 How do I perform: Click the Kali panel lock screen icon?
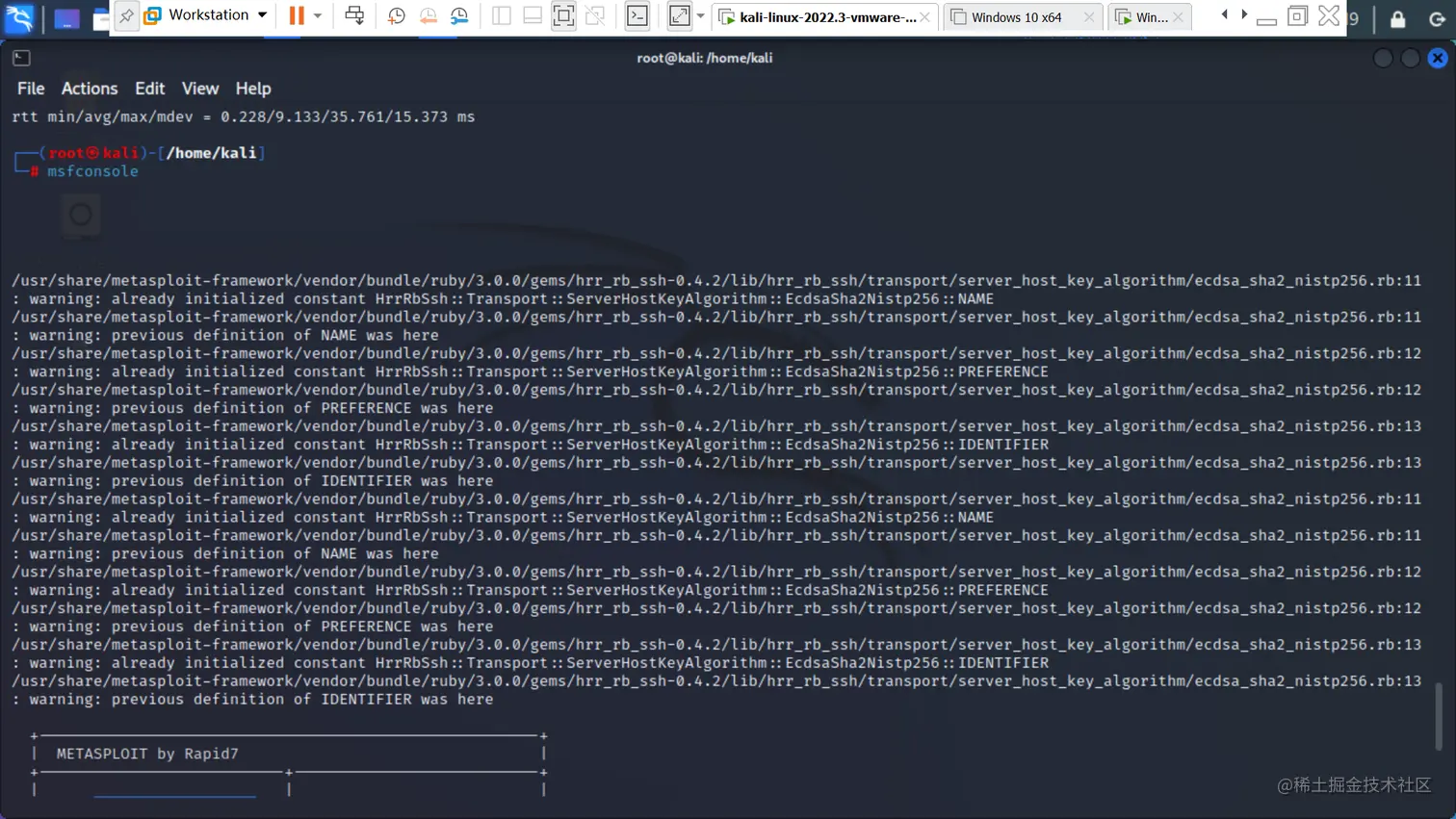pyautogui.click(x=1398, y=17)
